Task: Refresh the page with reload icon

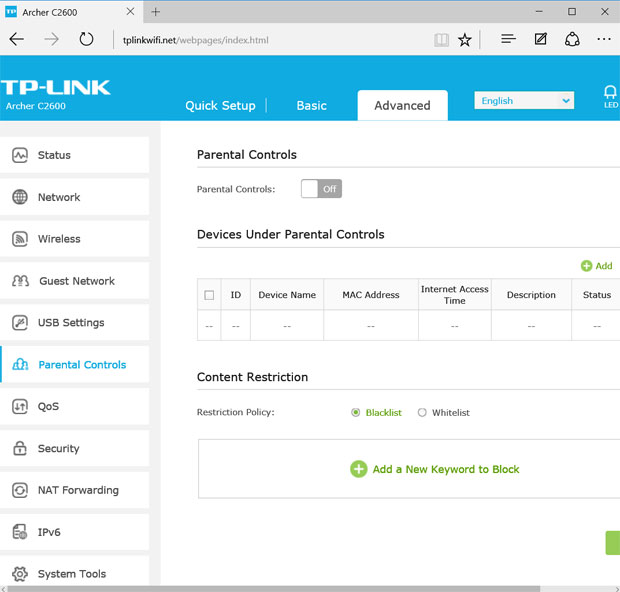Action: 86,40
